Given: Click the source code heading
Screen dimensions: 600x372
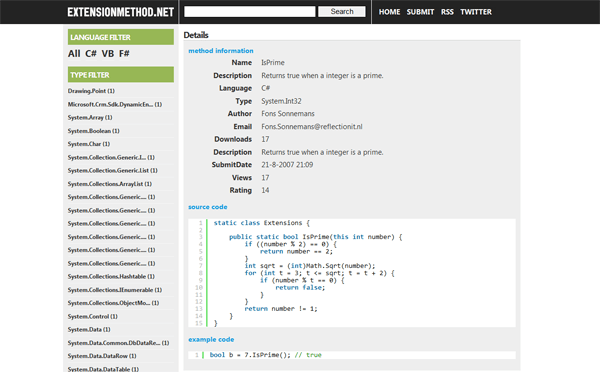Looking at the screenshot, I should (x=207, y=207).
